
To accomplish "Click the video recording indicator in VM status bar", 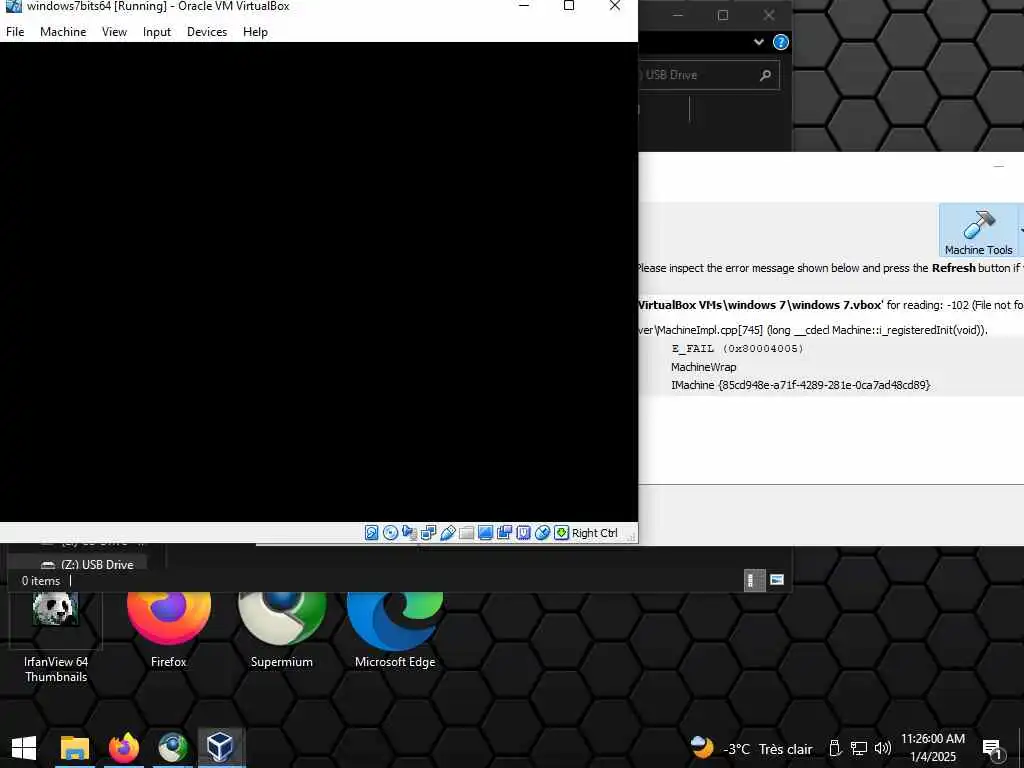I will [504, 533].
